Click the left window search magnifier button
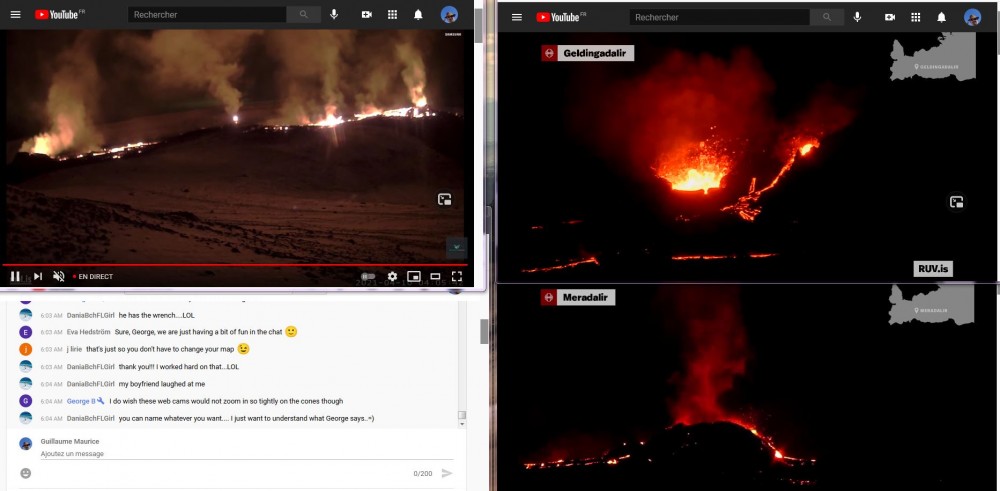The image size is (1000, 491). coord(303,15)
